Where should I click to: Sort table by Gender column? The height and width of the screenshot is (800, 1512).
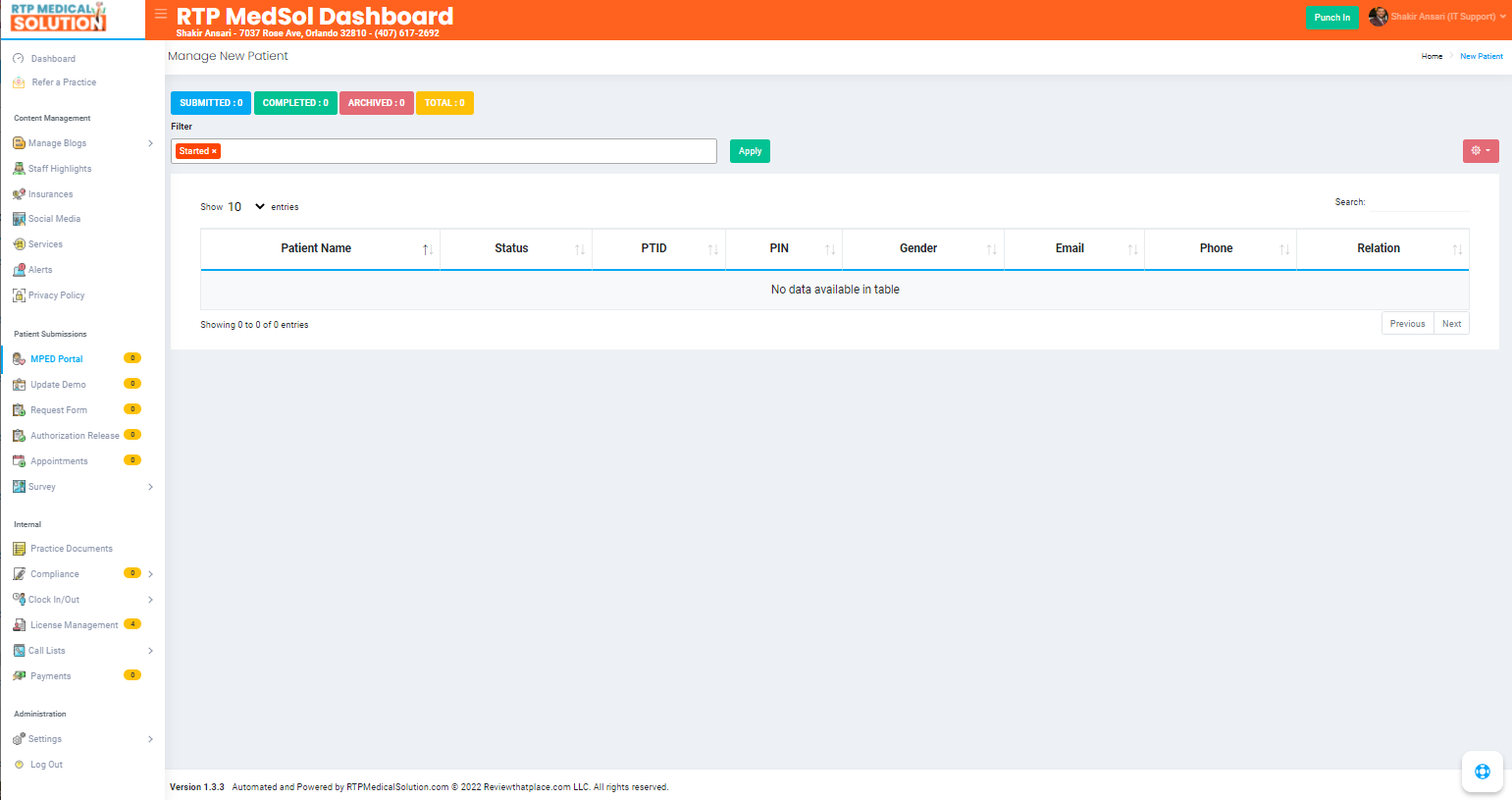pos(923,248)
